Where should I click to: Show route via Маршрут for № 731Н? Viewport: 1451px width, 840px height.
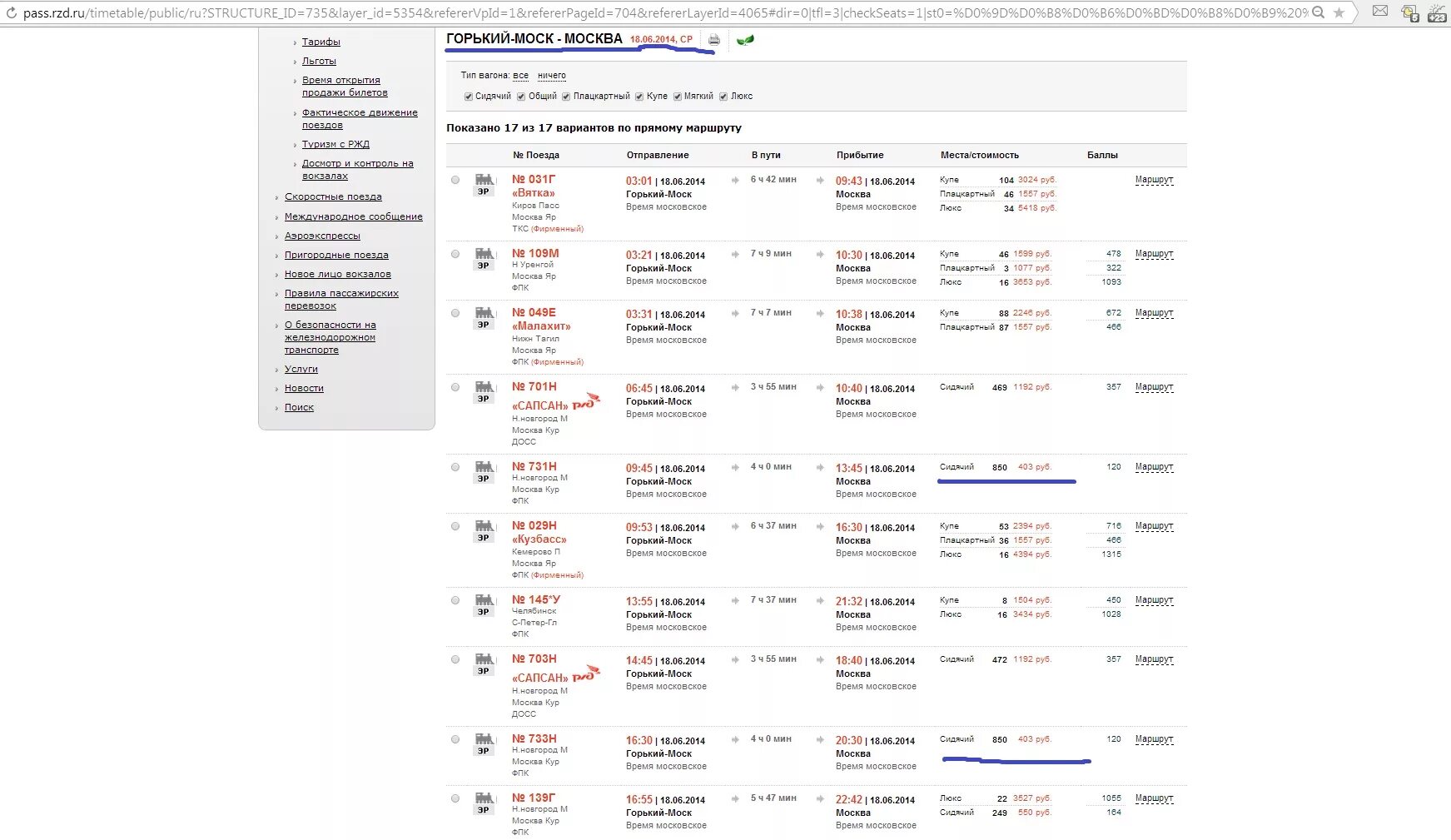(1154, 467)
